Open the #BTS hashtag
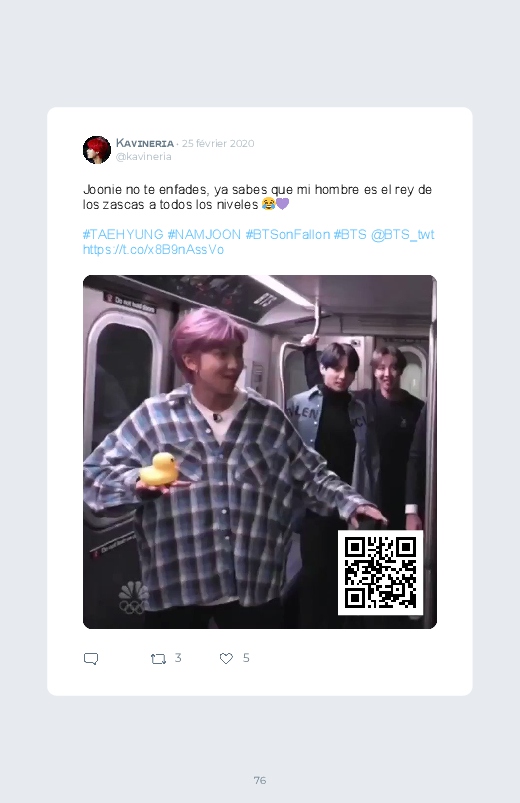 click(350, 235)
